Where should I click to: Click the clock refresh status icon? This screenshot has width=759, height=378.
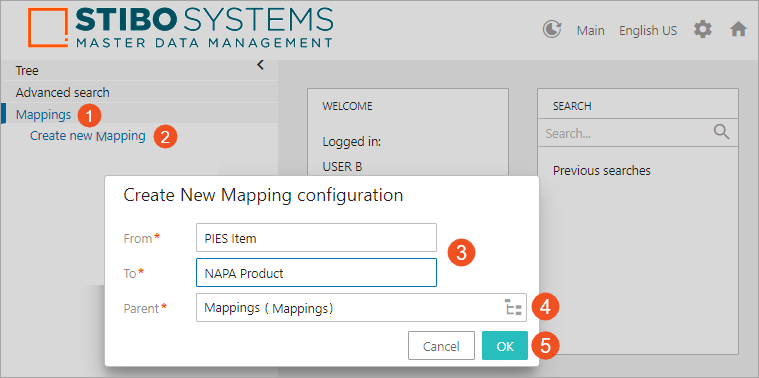551,30
